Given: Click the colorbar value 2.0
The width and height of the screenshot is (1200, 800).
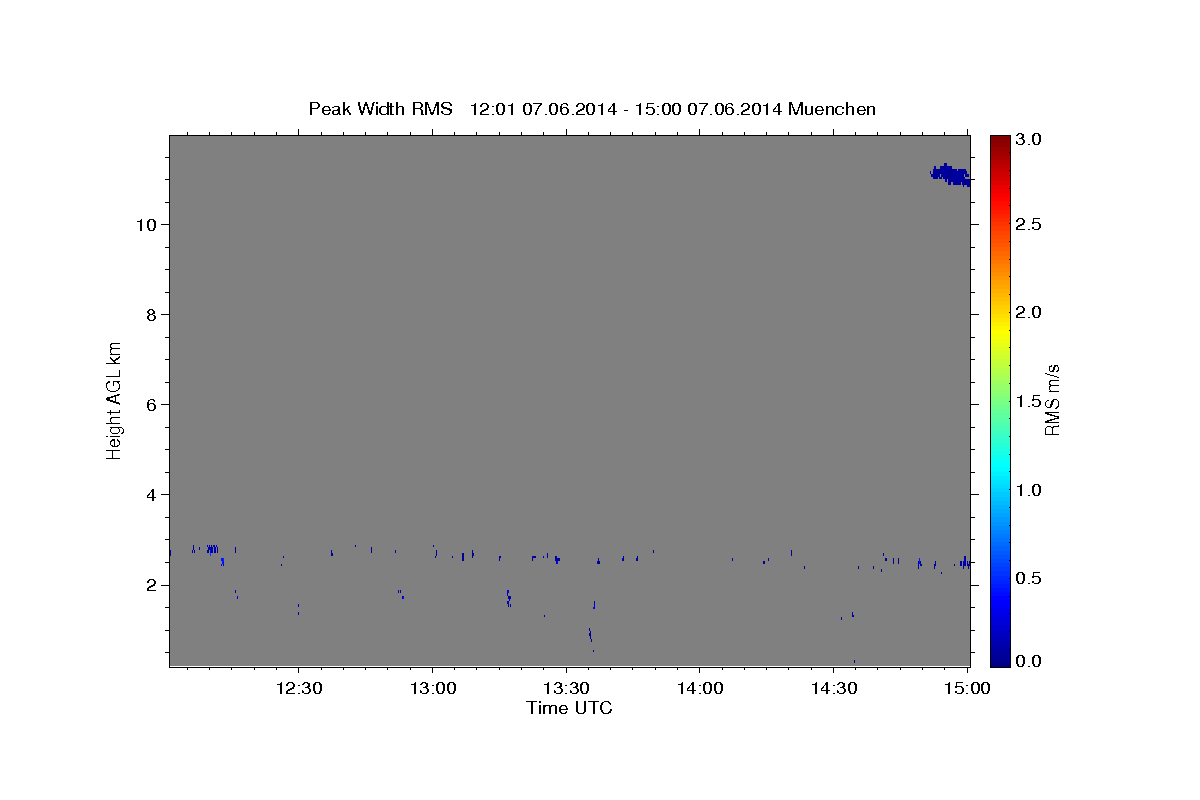Looking at the screenshot, I should [1031, 312].
